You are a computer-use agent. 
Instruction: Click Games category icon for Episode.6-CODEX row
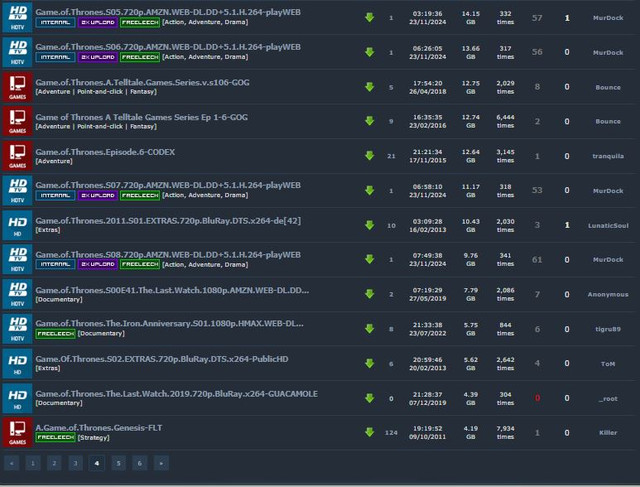[17, 156]
